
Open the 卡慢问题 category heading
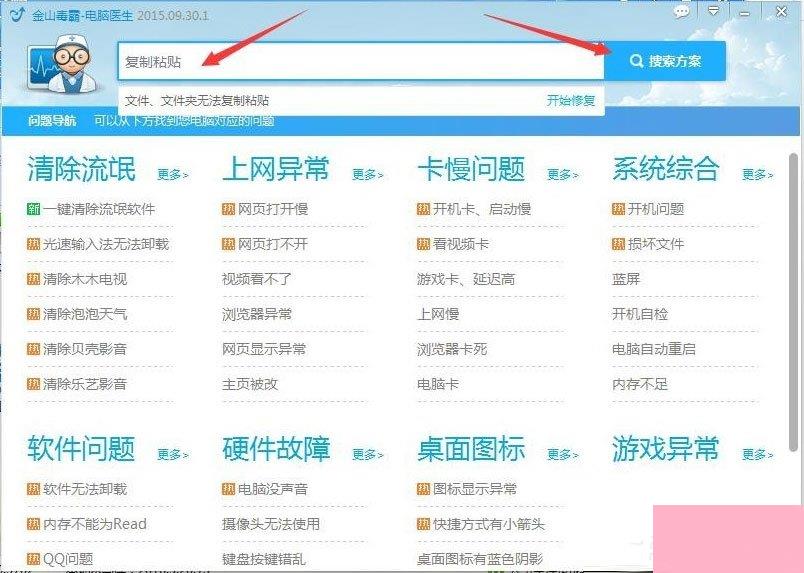pos(471,169)
